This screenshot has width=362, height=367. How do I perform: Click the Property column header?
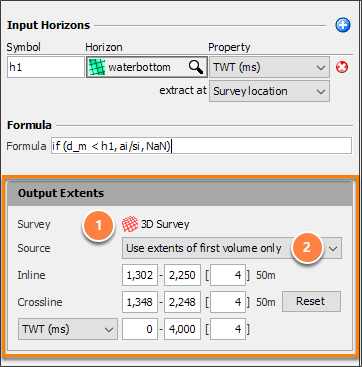click(229, 47)
